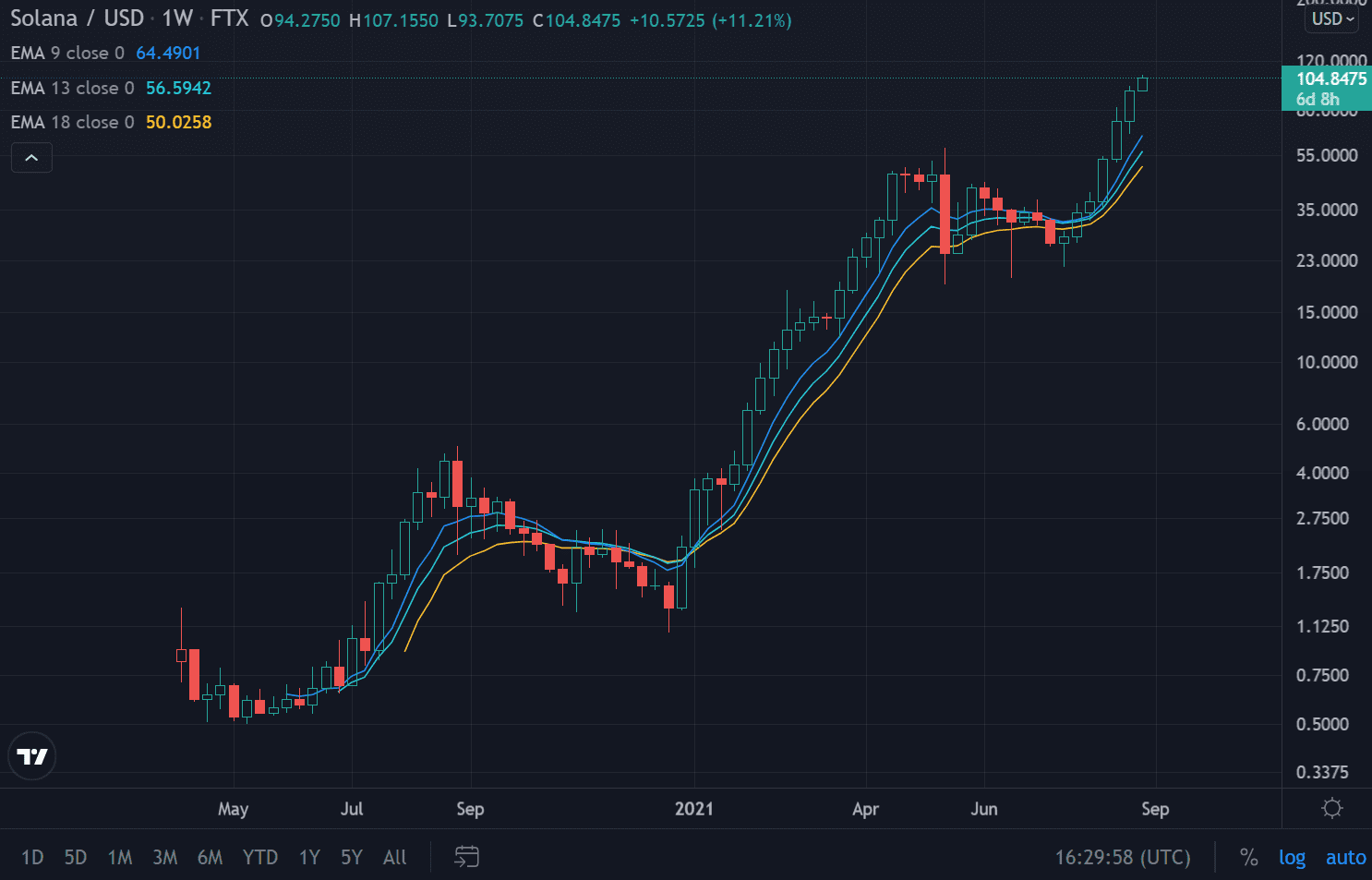Click the EMA 9 value 64.4901
This screenshot has height=880, width=1372.
pyautogui.click(x=168, y=53)
